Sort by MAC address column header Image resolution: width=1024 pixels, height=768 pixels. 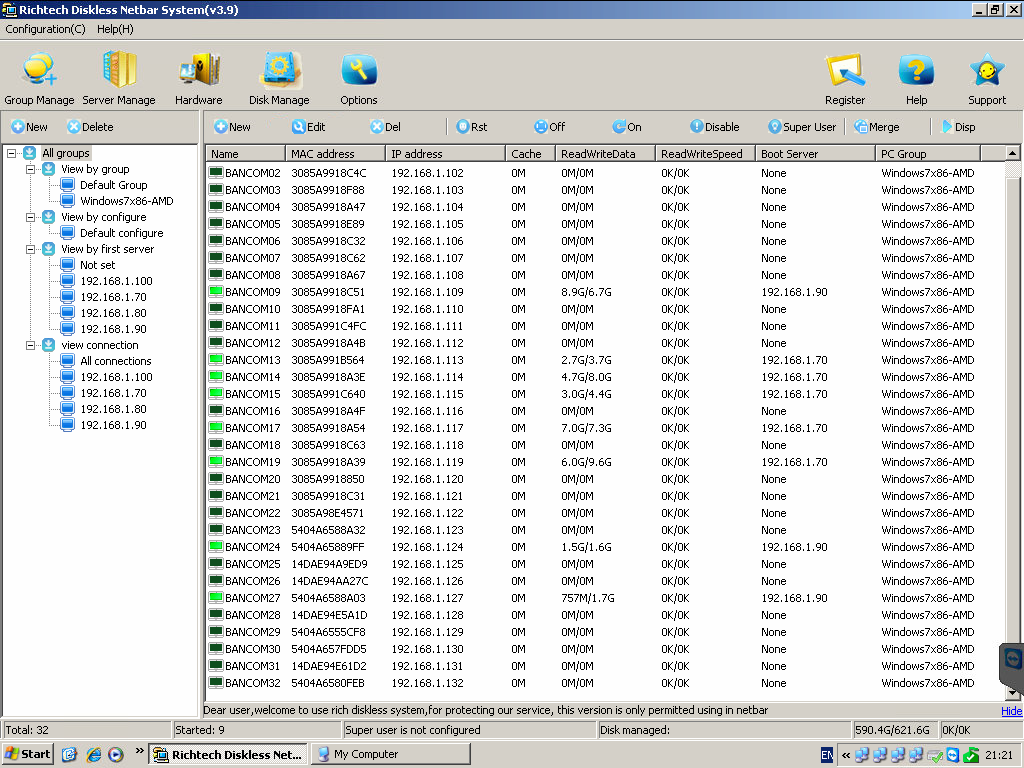click(x=336, y=154)
